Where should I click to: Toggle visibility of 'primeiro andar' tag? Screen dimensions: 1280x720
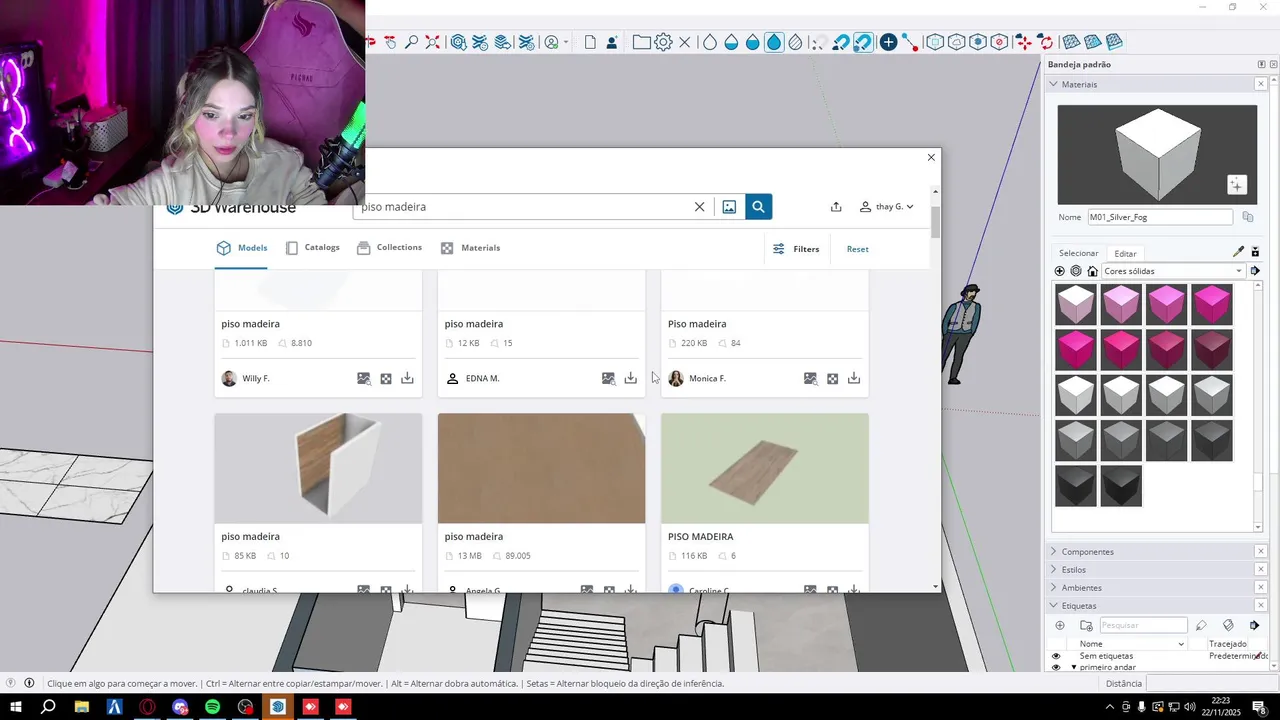click(x=1056, y=667)
